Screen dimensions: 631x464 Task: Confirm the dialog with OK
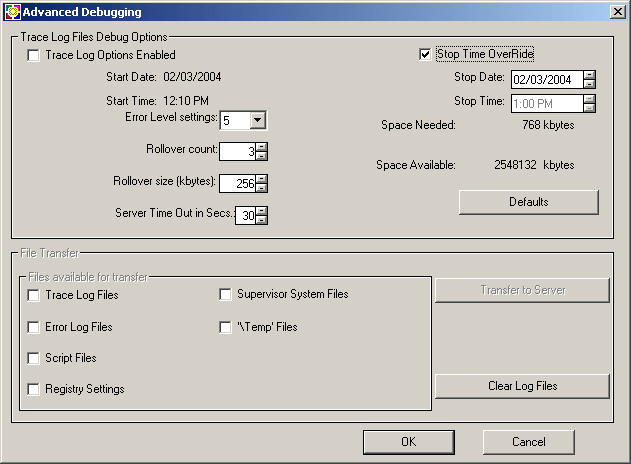(x=409, y=442)
